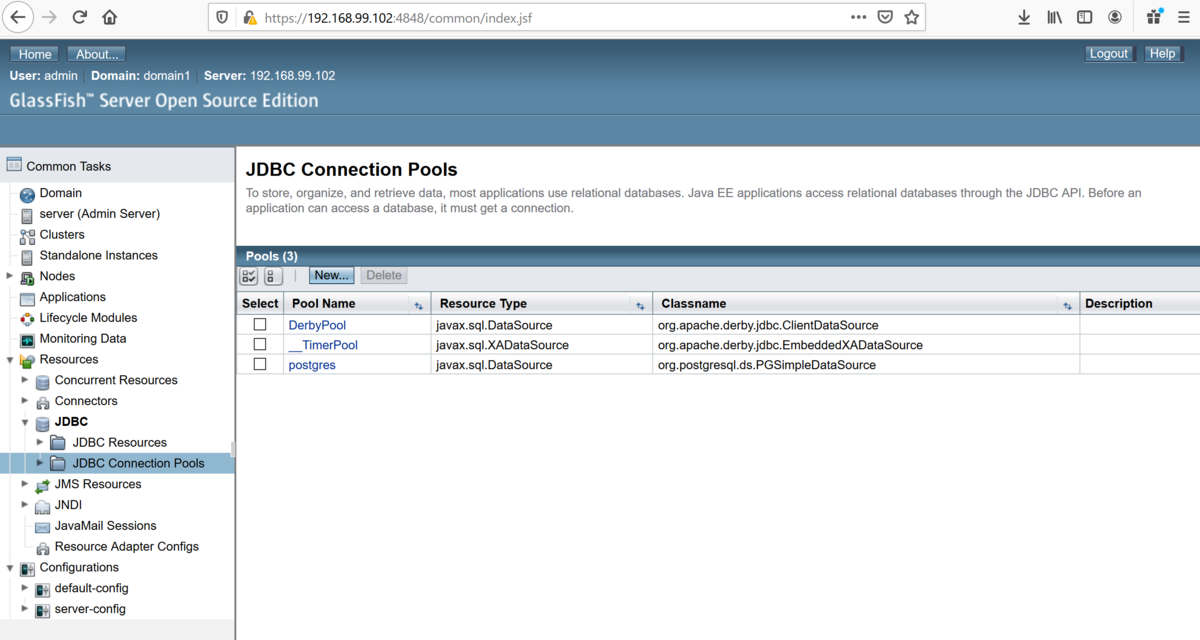Open the gift What's New icon

(x=1155, y=17)
